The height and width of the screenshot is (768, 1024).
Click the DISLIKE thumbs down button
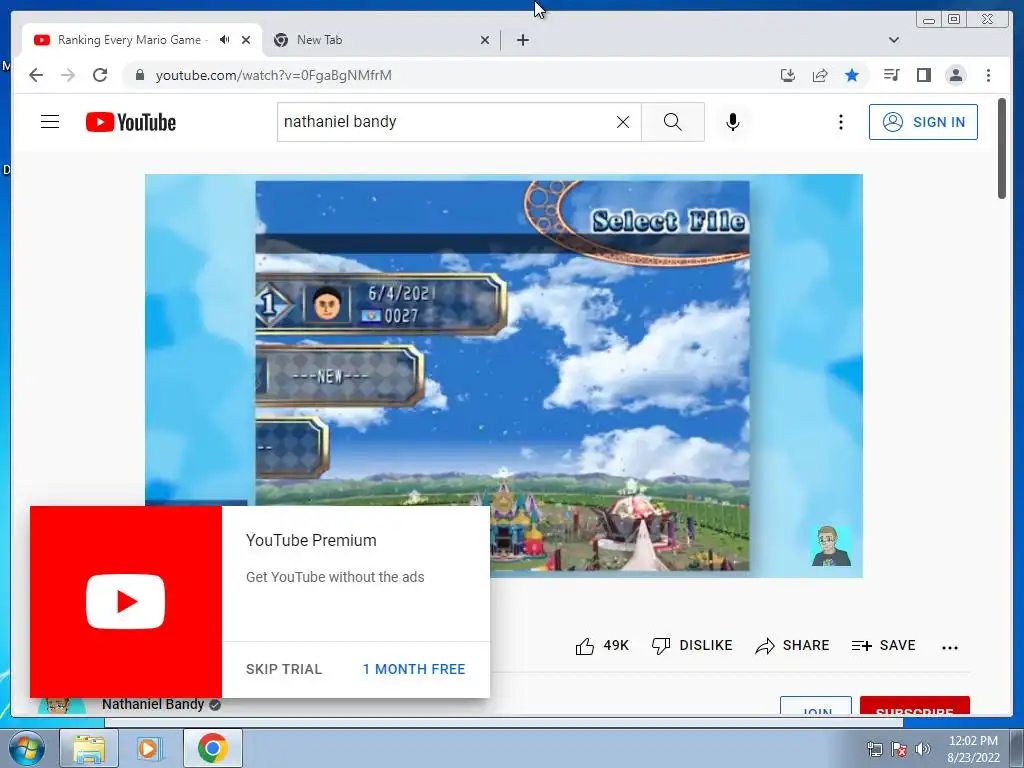[692, 646]
